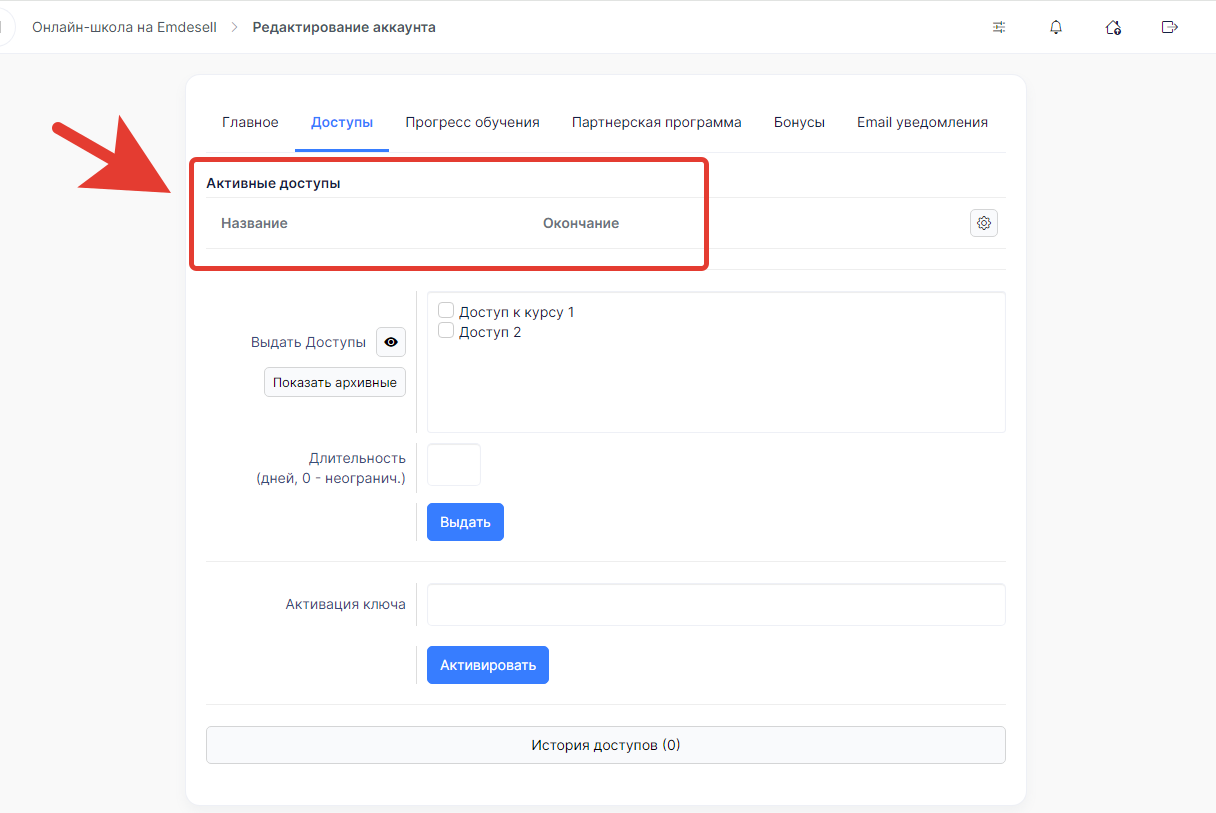Switch to the Главное tab
The image size is (1216, 813).
point(250,122)
